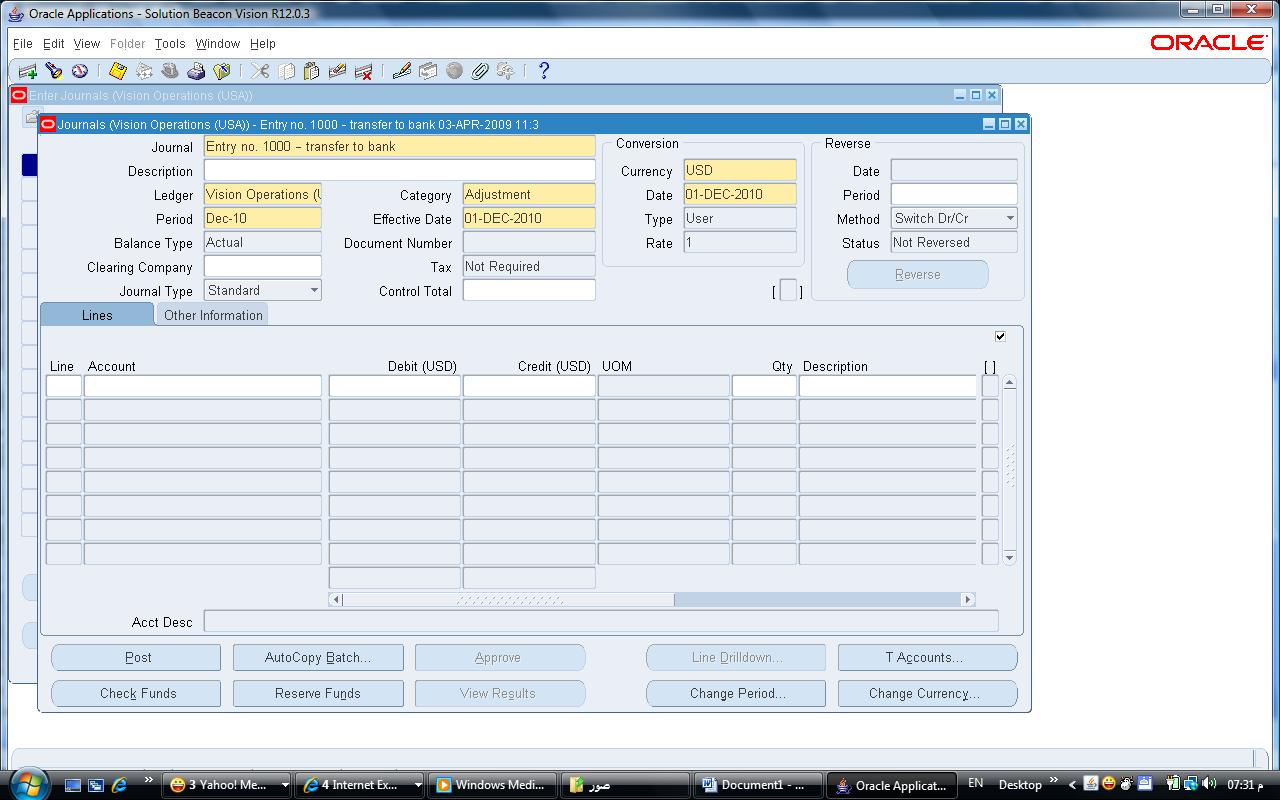Open the reverse Method Switch Dr/Cr dropdown
The image size is (1280, 800).
point(1009,219)
